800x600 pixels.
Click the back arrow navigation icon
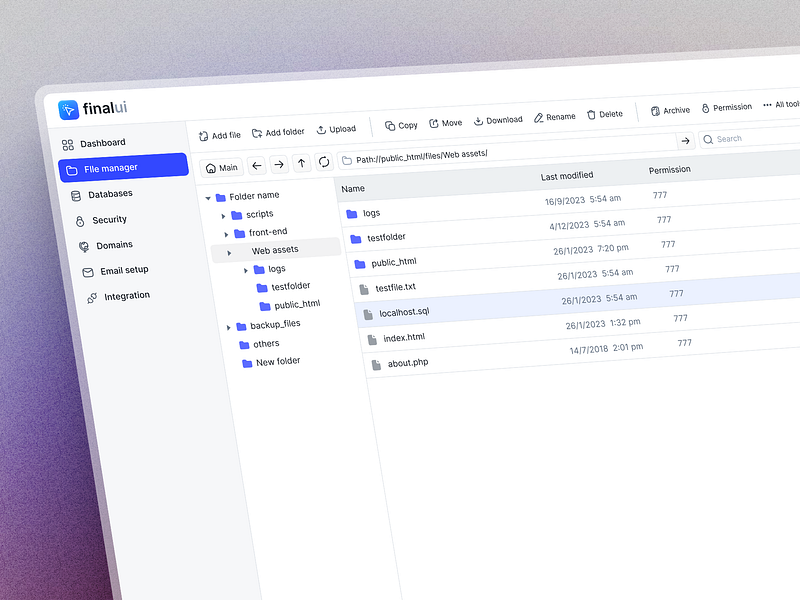(257, 165)
